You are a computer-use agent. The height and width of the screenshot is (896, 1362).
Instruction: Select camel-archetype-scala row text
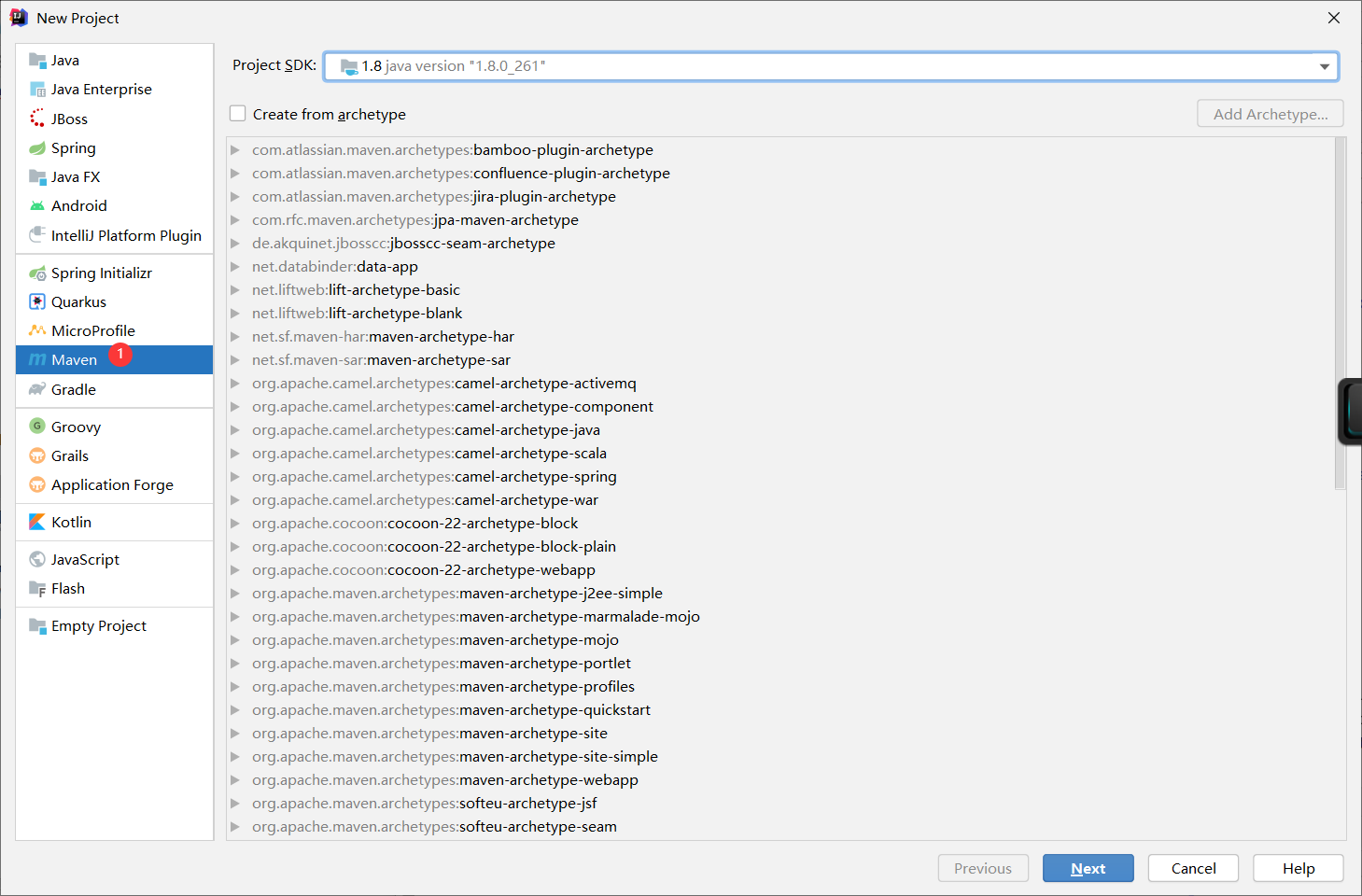pos(429,454)
